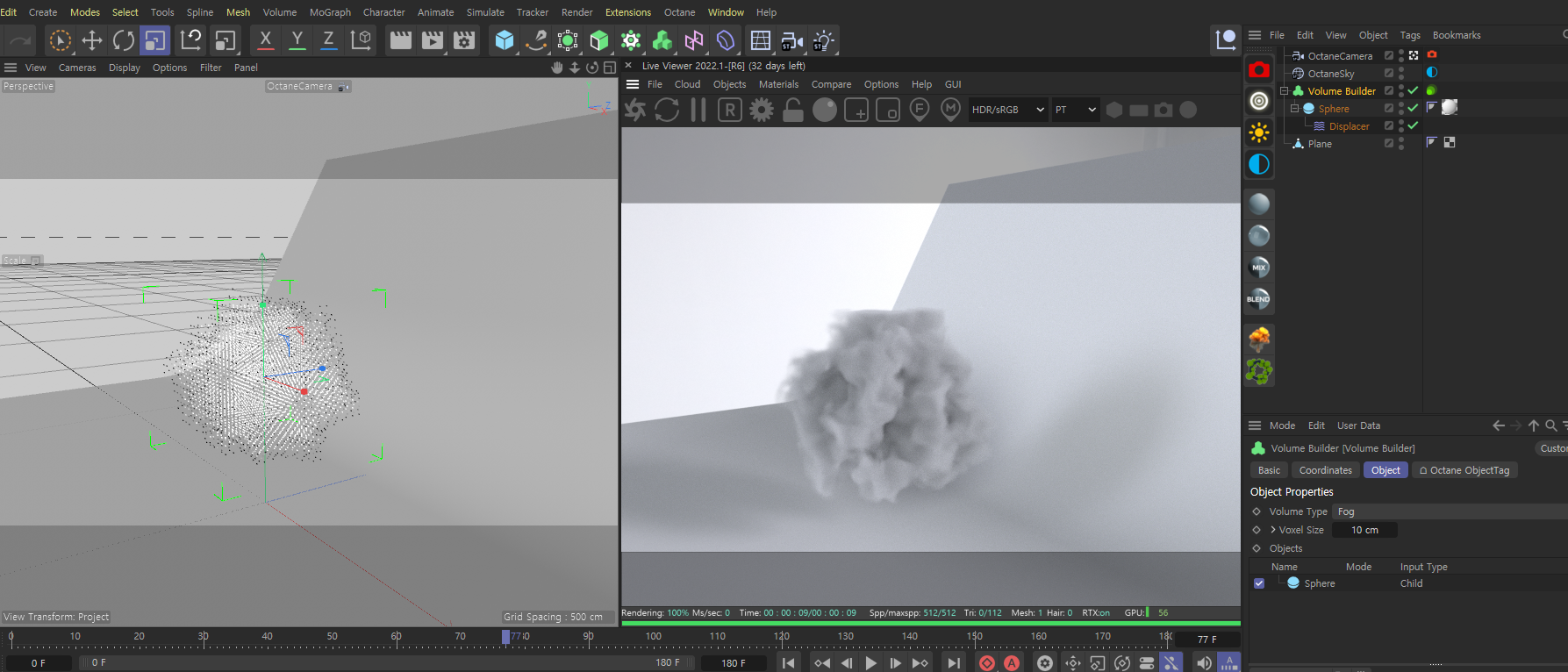1568x672 pixels.
Task: Open the Volume Builder green icon in toolbar
Action: 662,40
